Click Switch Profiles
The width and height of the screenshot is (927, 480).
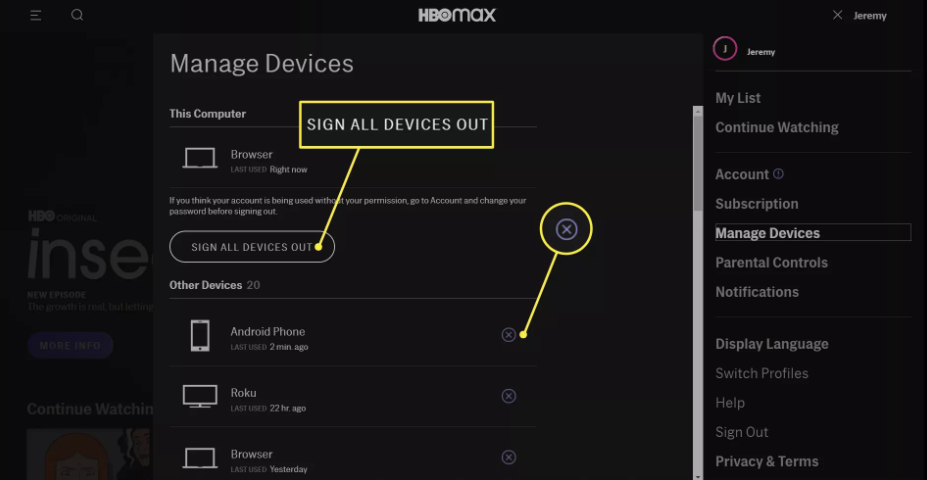[x=761, y=374]
